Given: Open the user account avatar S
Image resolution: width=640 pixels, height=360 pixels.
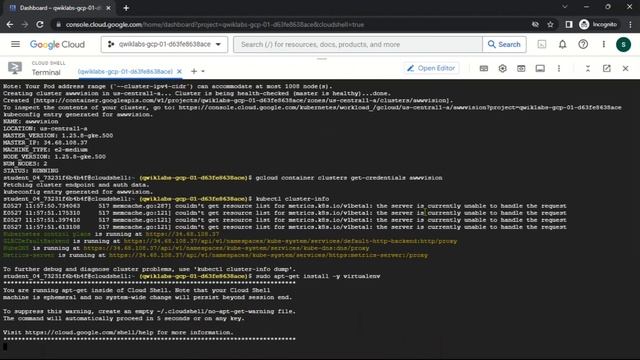Looking at the screenshot, I should click(623, 44).
